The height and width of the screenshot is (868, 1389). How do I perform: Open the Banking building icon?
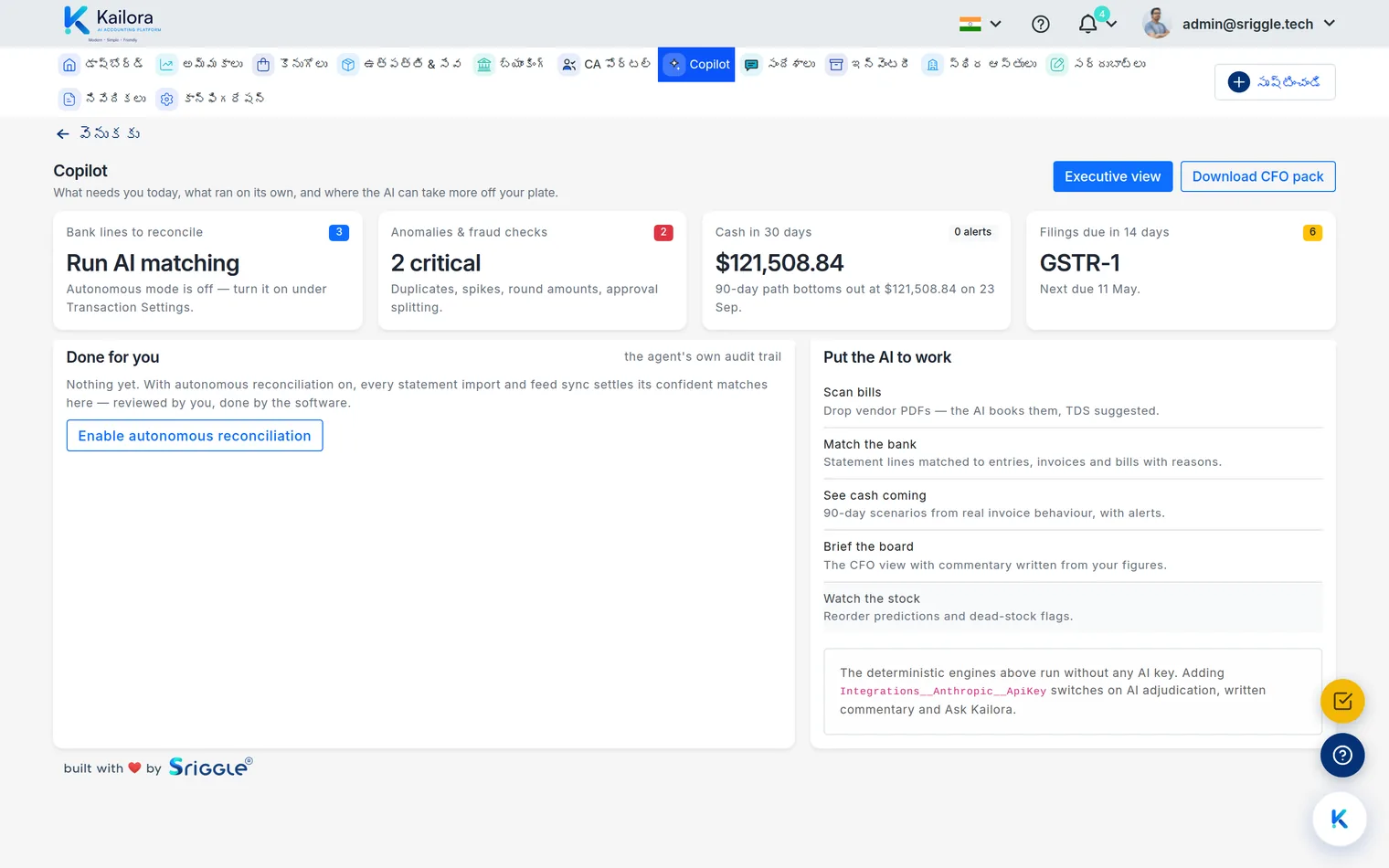point(484,65)
